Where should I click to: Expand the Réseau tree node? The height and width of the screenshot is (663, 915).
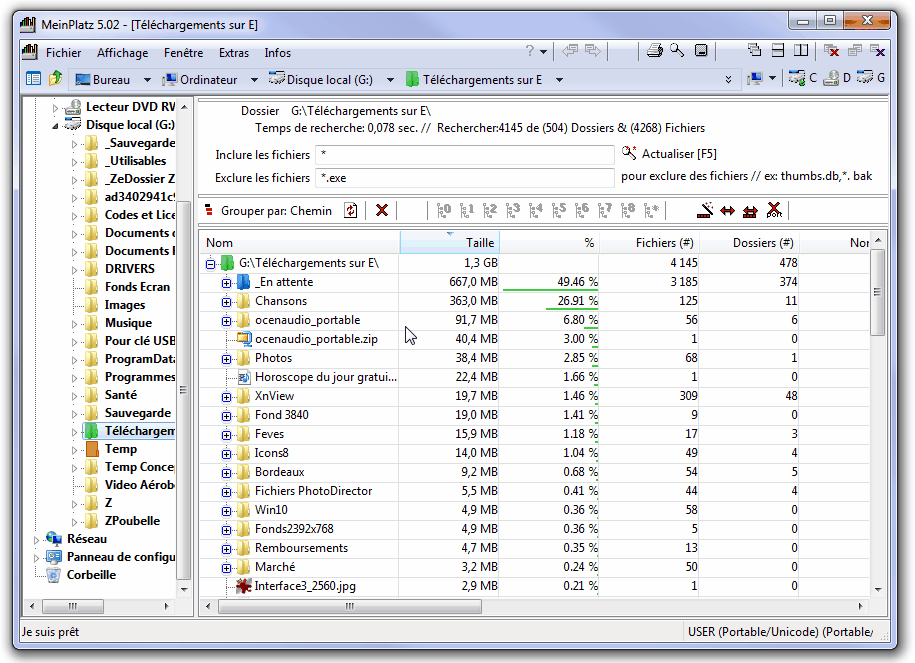pos(36,540)
